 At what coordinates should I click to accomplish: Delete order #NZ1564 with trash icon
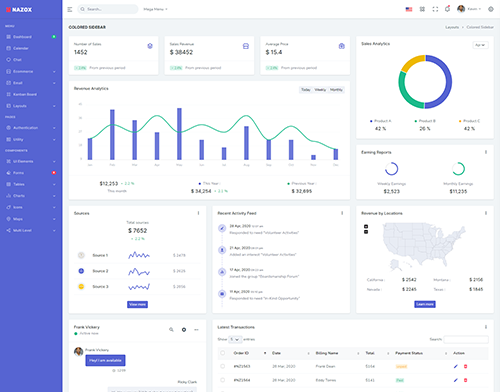tap(466, 380)
